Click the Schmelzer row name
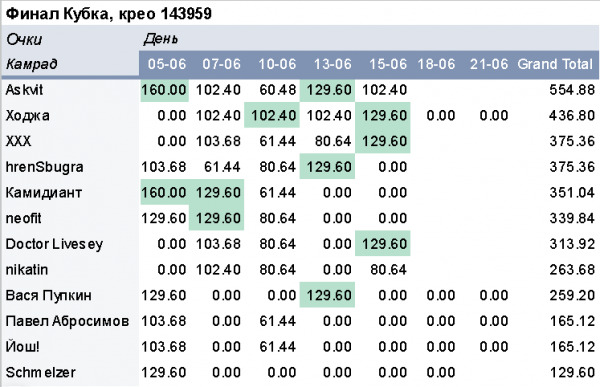Screen dimensions: 600x387 (41, 372)
